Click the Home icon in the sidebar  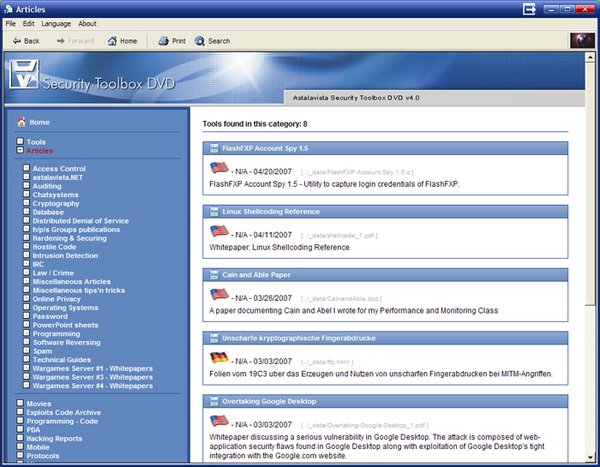coord(21,122)
